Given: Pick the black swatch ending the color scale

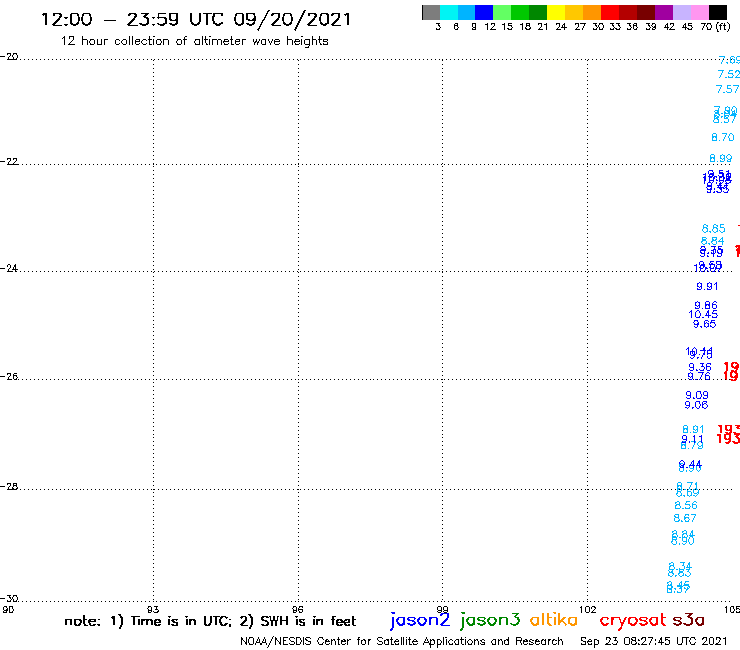Looking at the screenshot, I should pos(717,12).
